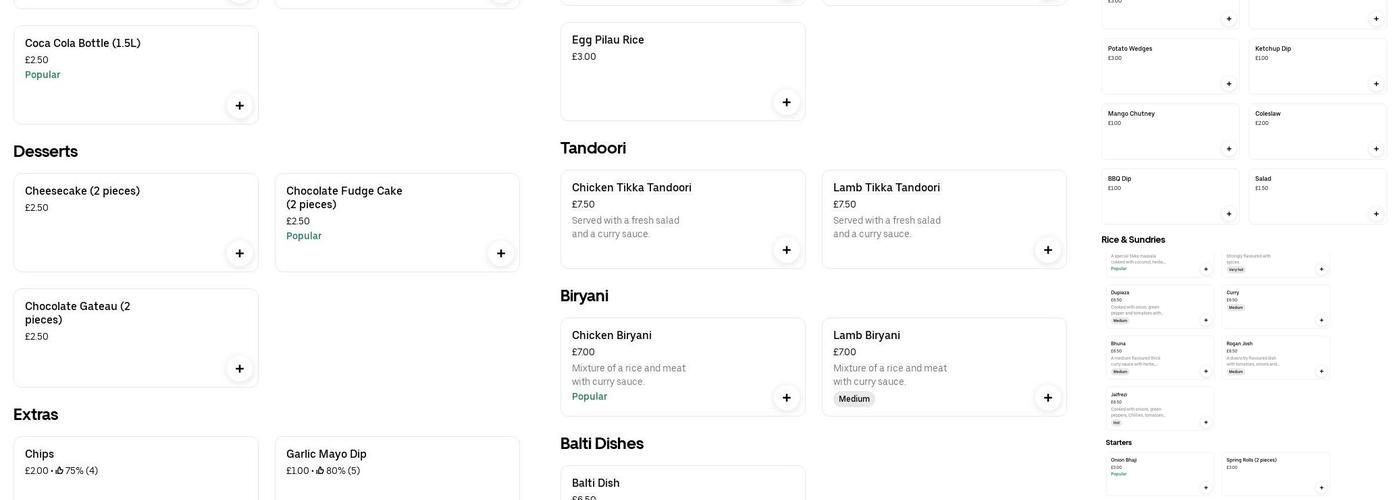Screen dimensions: 1400x500
Task: Add Lamb Biryani using plus button
Action: click(x=1048, y=398)
